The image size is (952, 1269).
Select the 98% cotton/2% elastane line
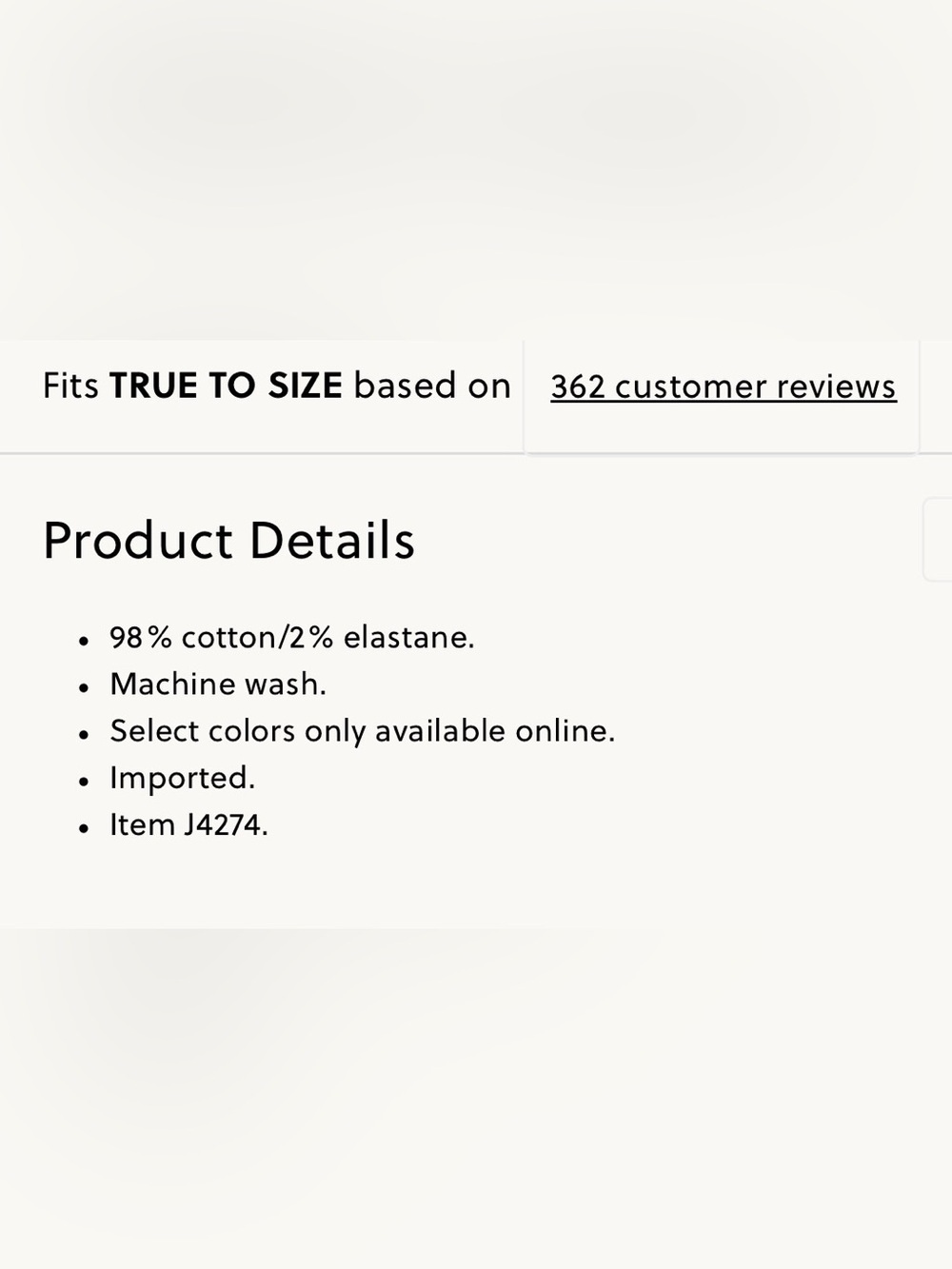(x=292, y=637)
